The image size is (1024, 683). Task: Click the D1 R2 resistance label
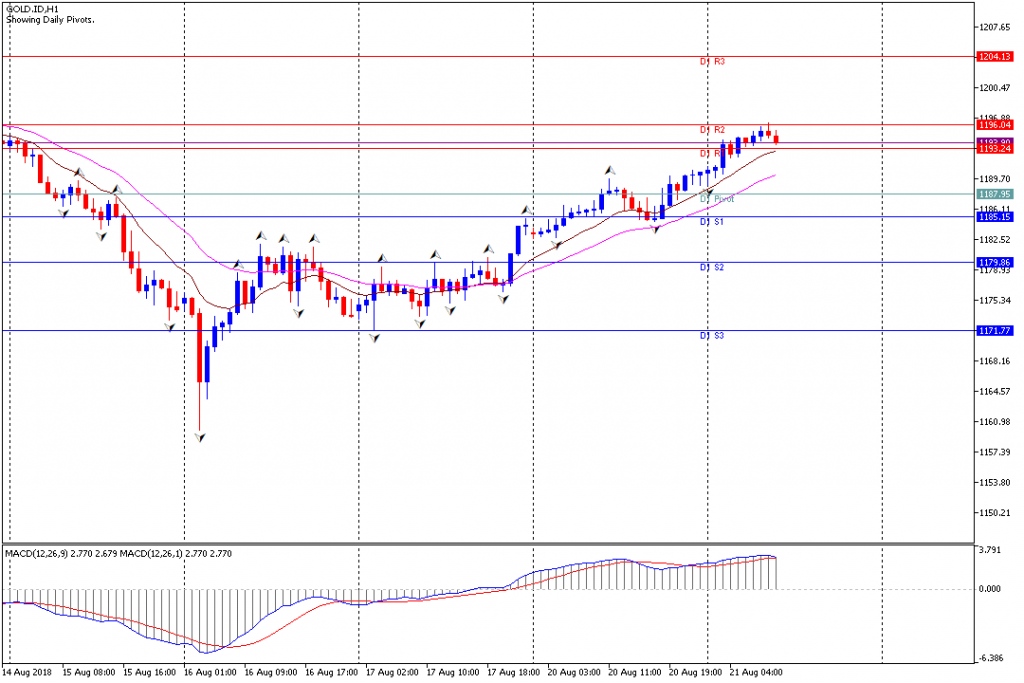tap(712, 130)
